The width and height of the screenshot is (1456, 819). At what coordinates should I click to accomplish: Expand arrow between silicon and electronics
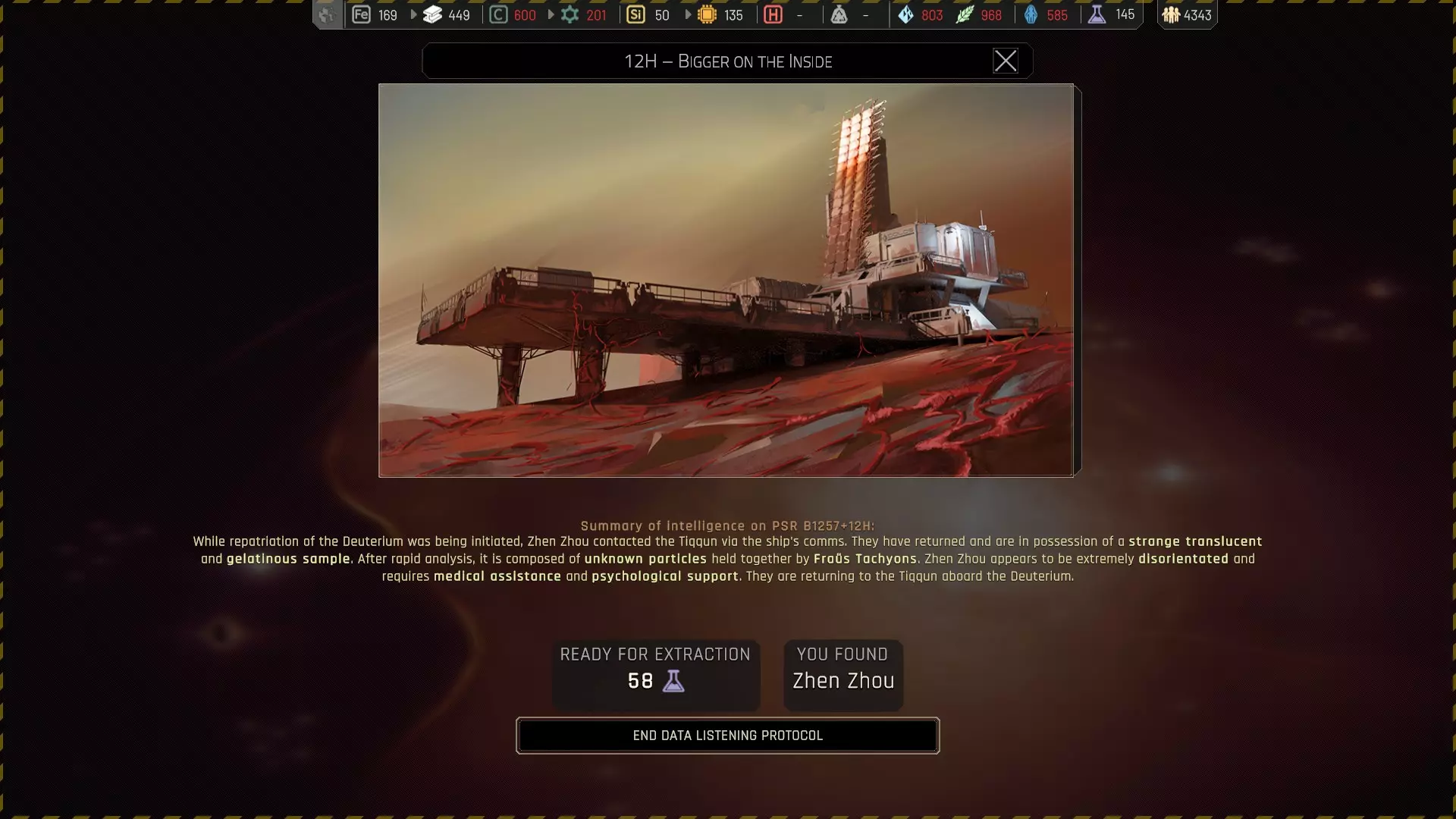688,14
